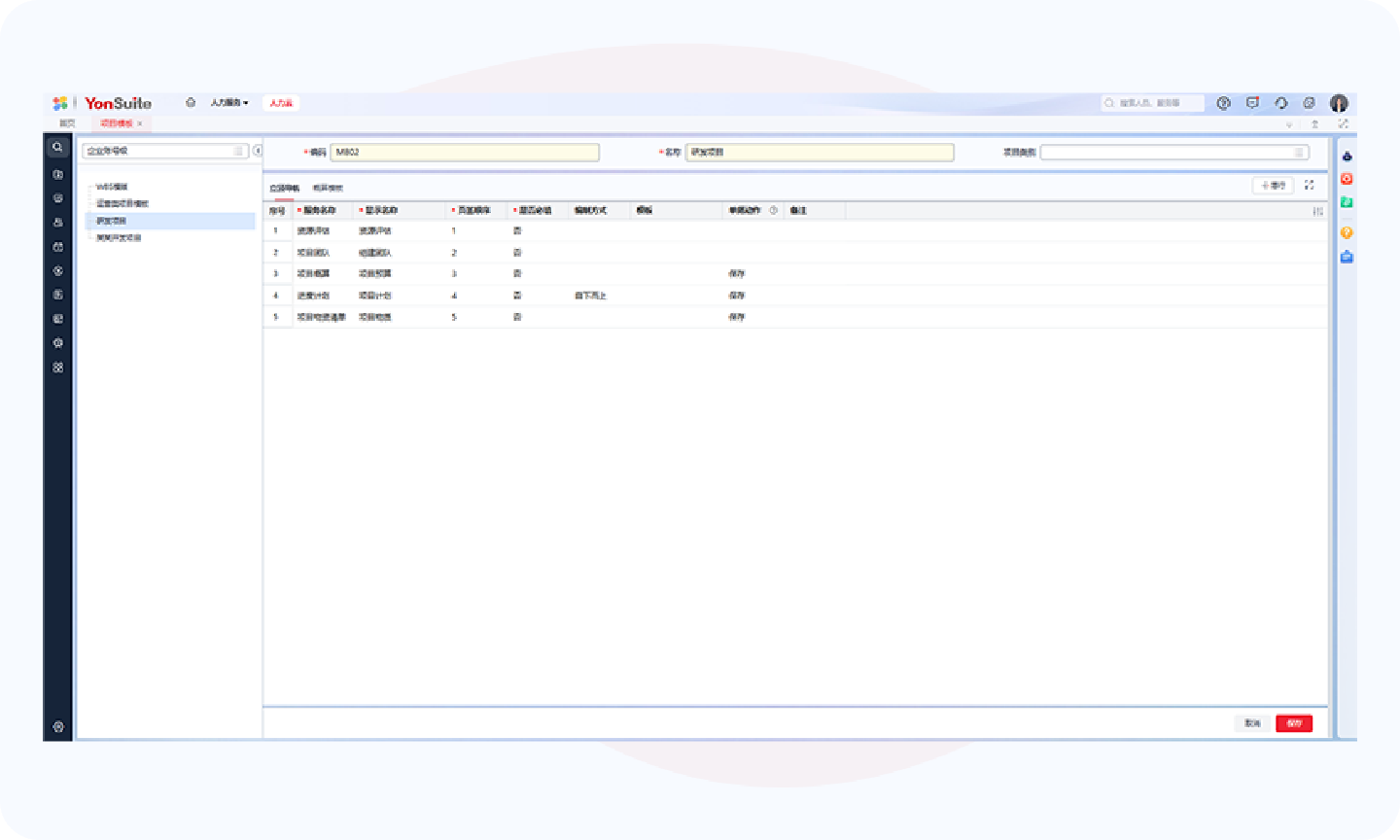Open the project category reference field
Viewport: 1400px width, 840px height.
coord(1173,153)
